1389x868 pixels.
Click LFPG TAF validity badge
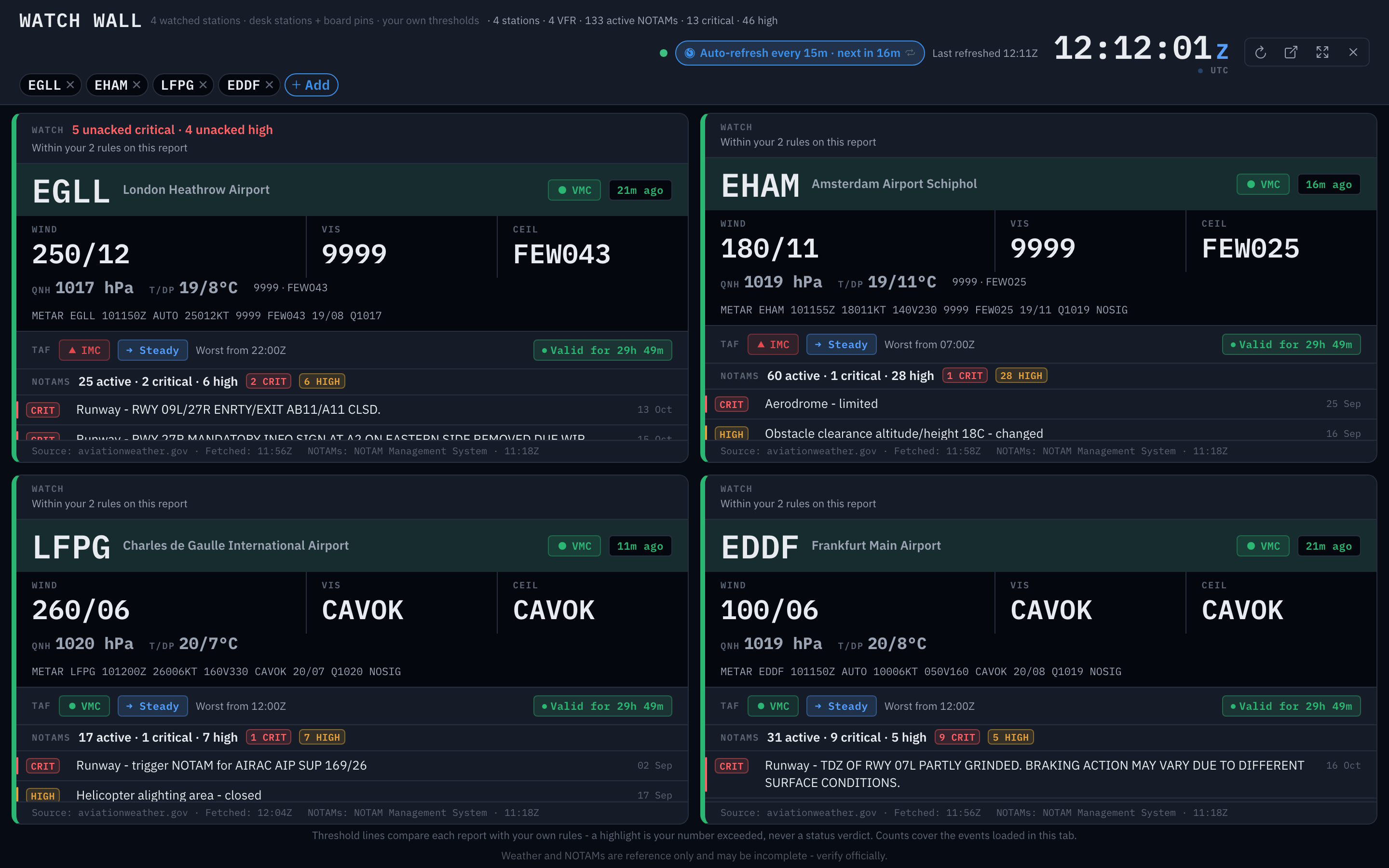click(603, 706)
